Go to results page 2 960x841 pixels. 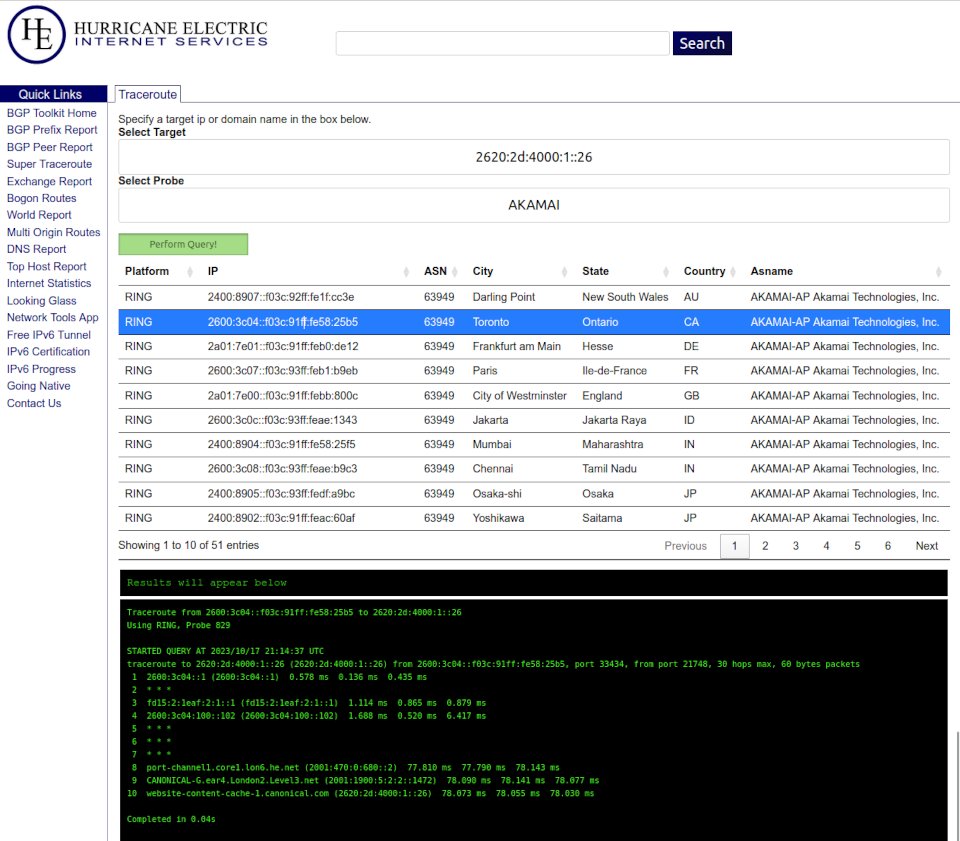765,546
